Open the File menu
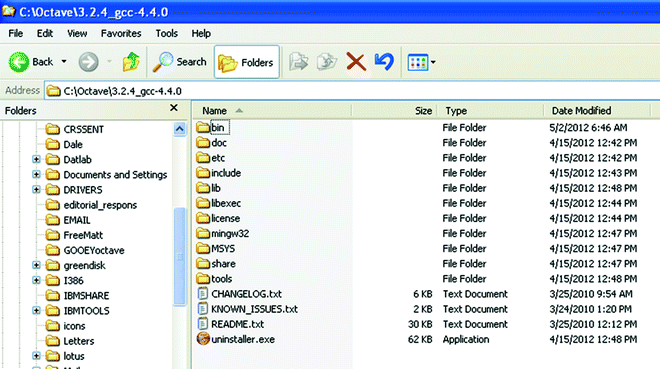The width and height of the screenshot is (660, 369). pos(16,33)
